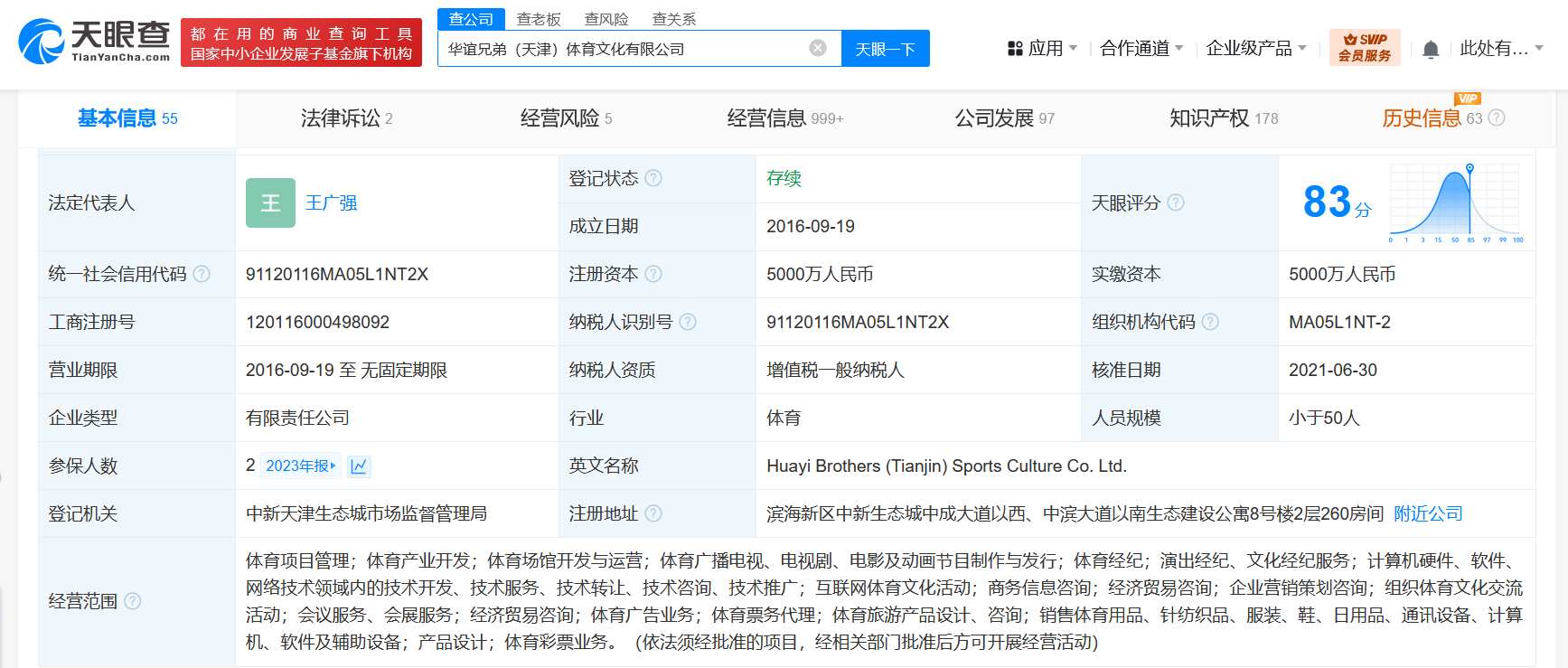Open the VIP member services badge
Viewport: 1568px width, 668px height.
pos(1364,48)
